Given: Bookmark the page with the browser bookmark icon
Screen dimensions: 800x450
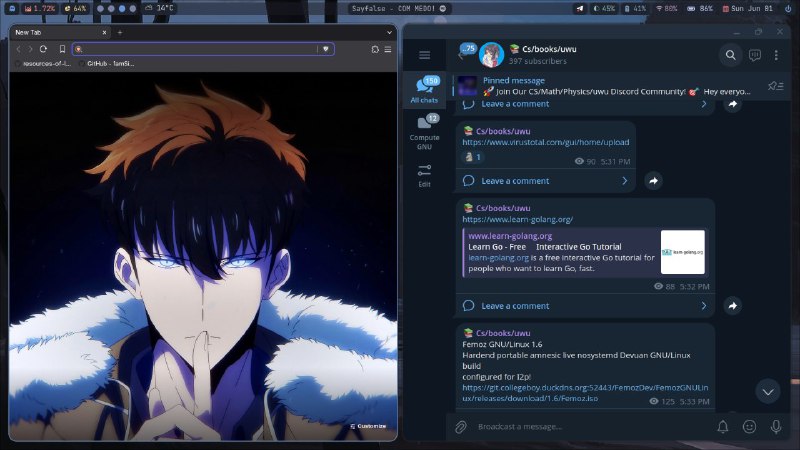Looking at the screenshot, I should click(62, 49).
